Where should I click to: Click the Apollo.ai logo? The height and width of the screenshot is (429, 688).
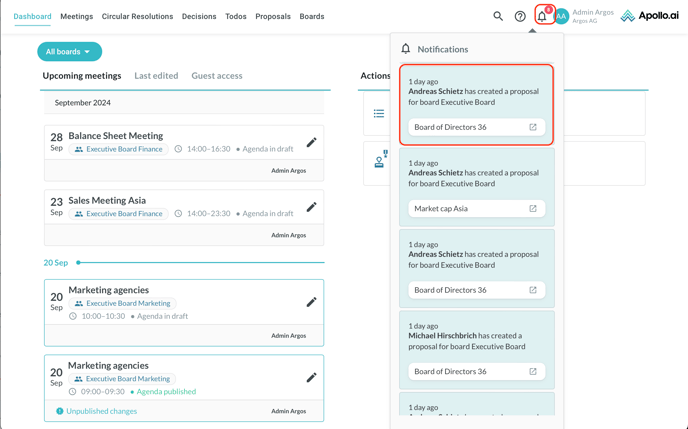(x=650, y=16)
